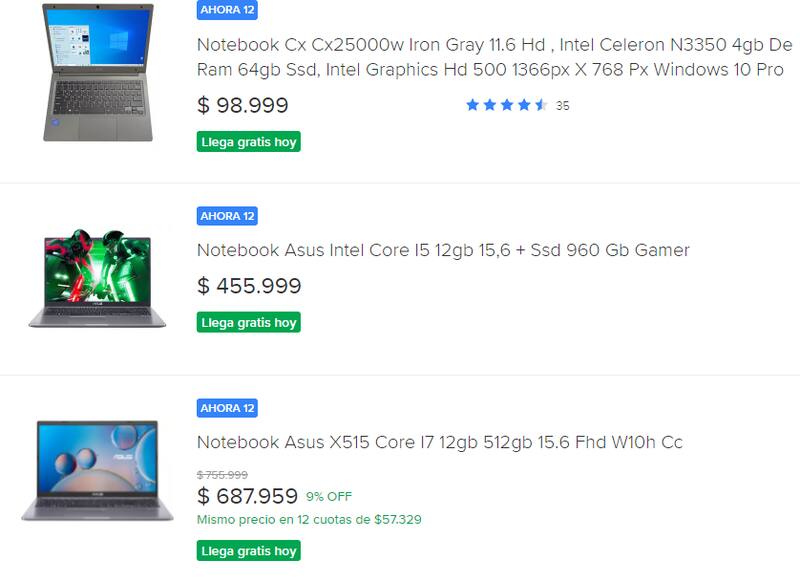
Task: Click Llega gratis hoy on the Asus X515 listing
Action: pos(249,551)
